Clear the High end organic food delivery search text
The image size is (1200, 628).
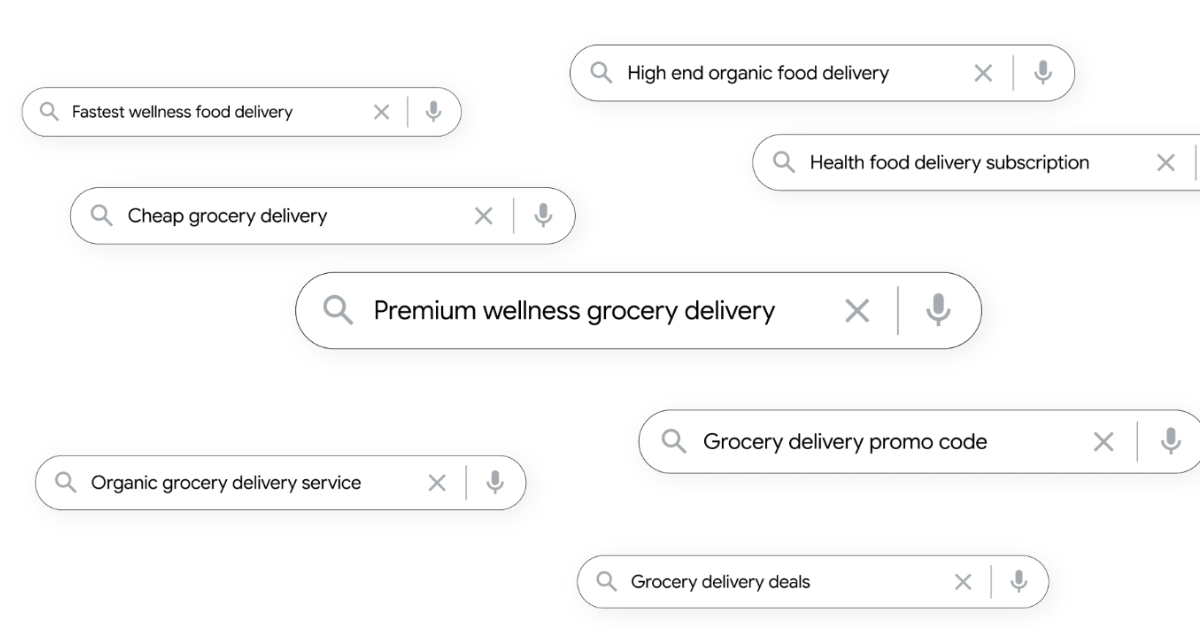click(982, 72)
